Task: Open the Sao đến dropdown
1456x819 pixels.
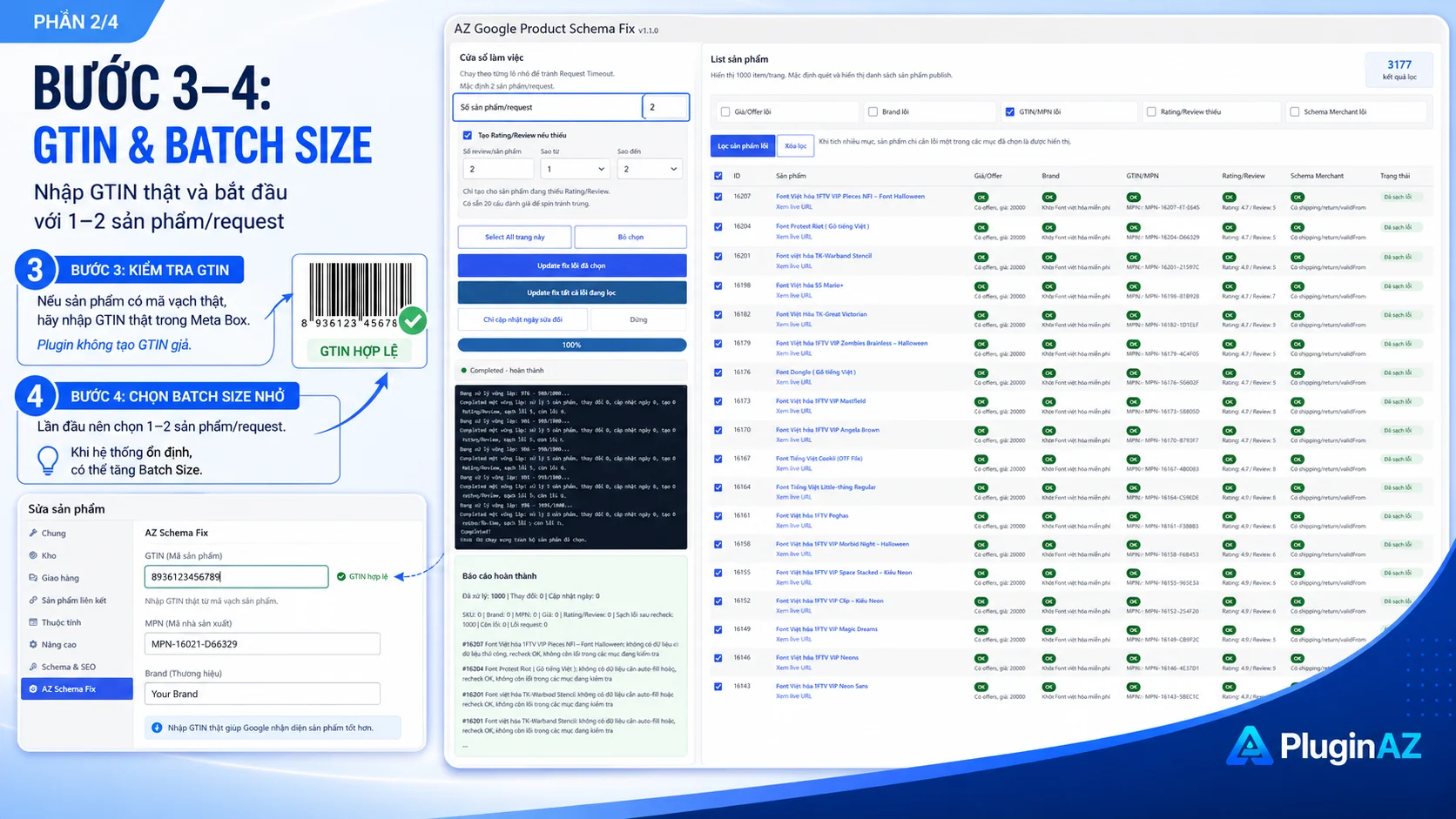Action: (650, 169)
